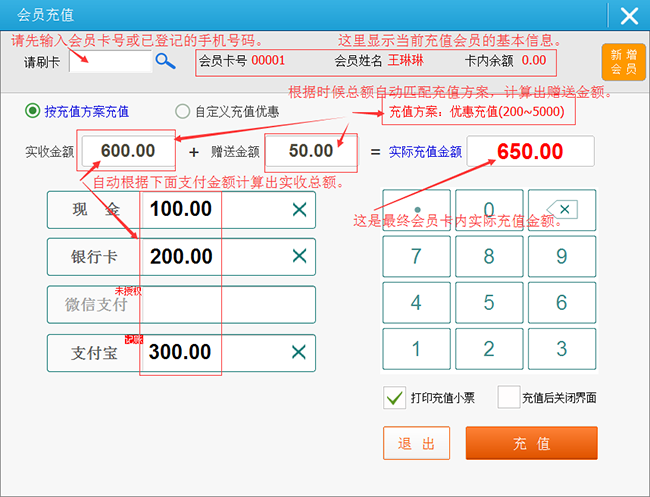Click the 新增会员 button

623,62
